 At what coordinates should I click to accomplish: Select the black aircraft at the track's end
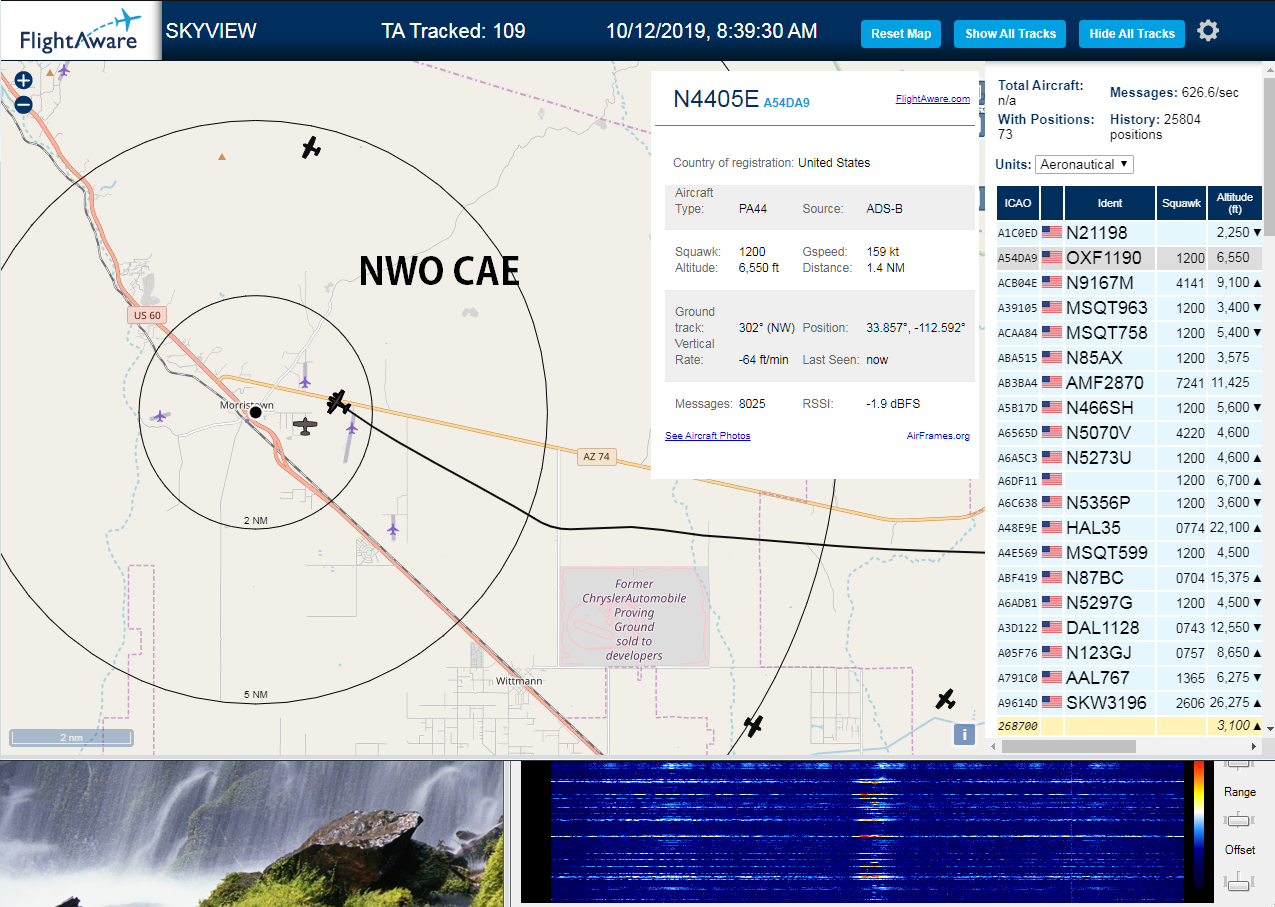(338, 402)
